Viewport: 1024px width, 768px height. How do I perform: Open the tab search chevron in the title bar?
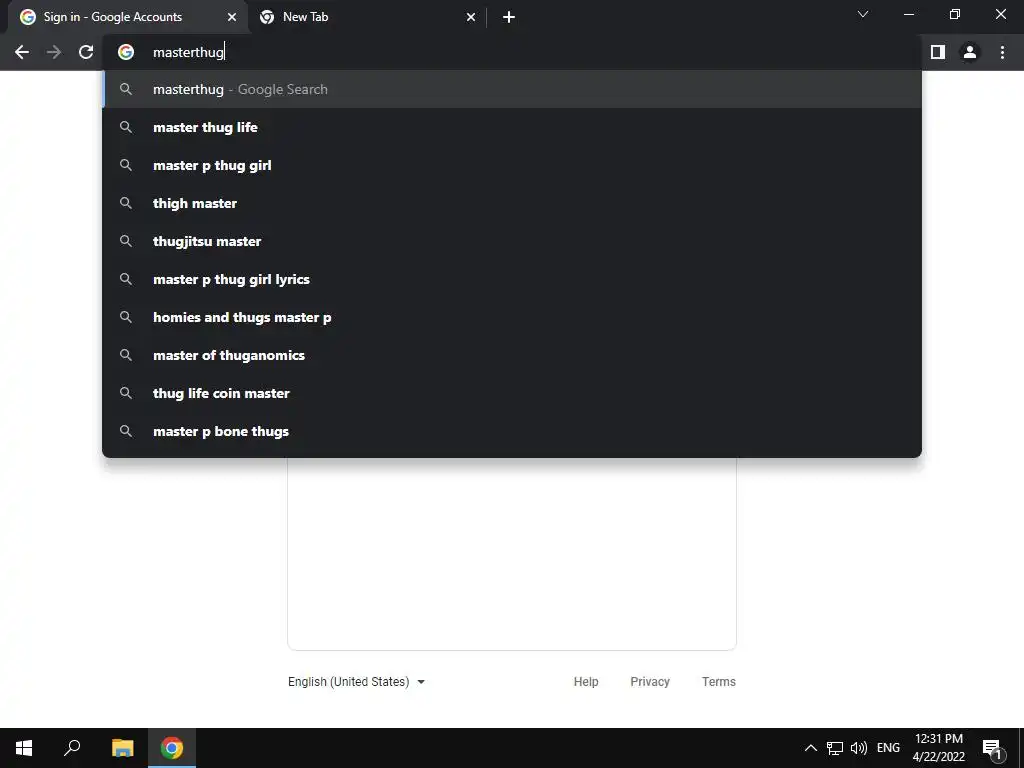point(863,14)
